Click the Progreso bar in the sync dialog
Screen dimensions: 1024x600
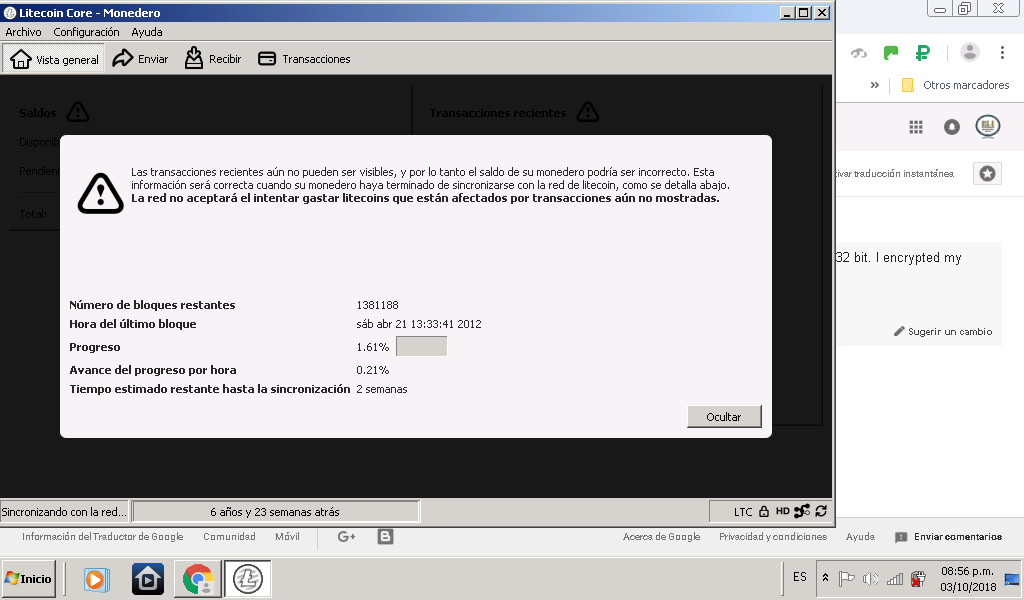[x=421, y=347]
